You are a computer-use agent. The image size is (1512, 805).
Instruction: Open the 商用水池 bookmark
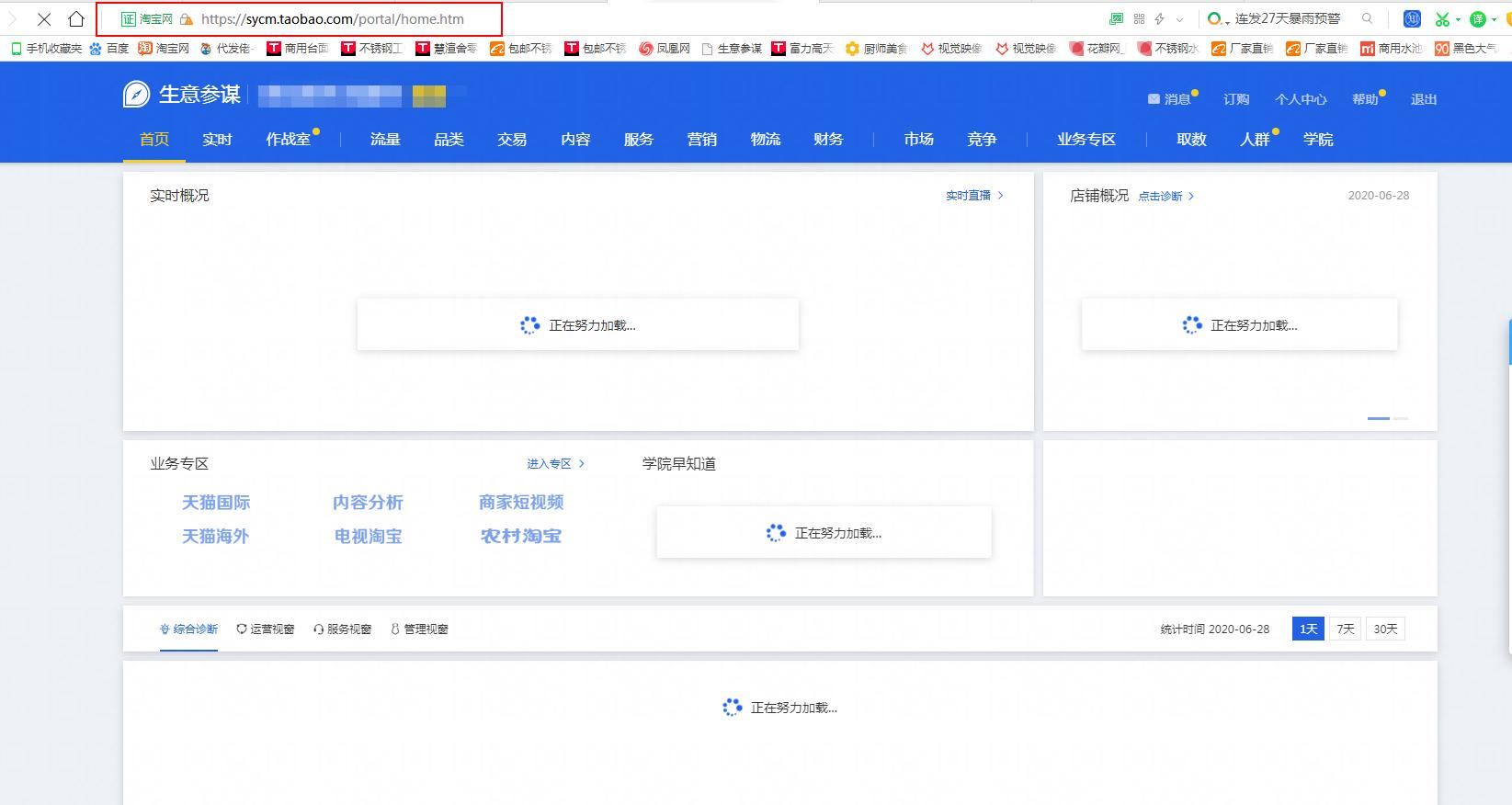tap(1392, 48)
